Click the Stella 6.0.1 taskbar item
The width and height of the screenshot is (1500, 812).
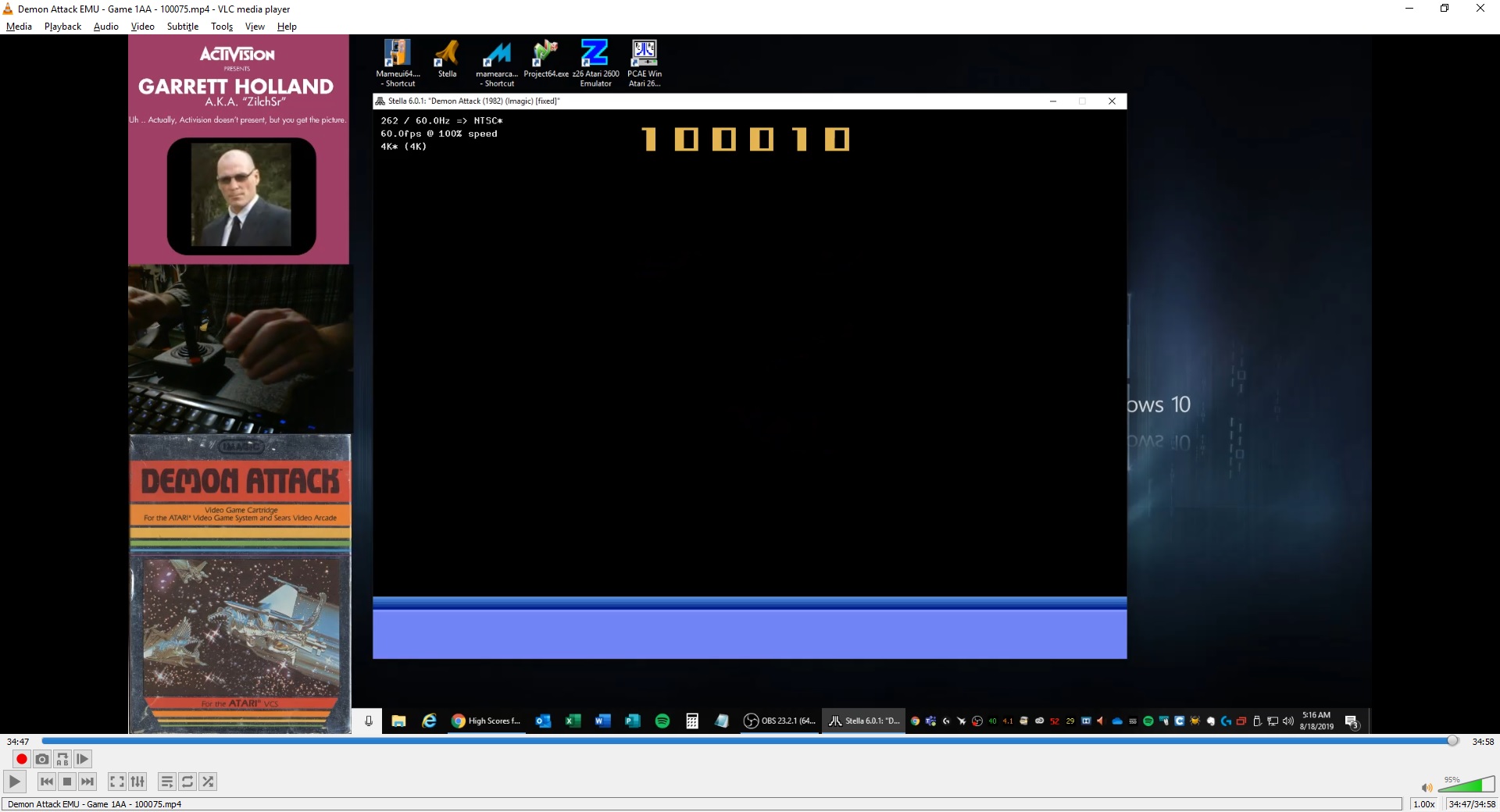[x=863, y=721]
